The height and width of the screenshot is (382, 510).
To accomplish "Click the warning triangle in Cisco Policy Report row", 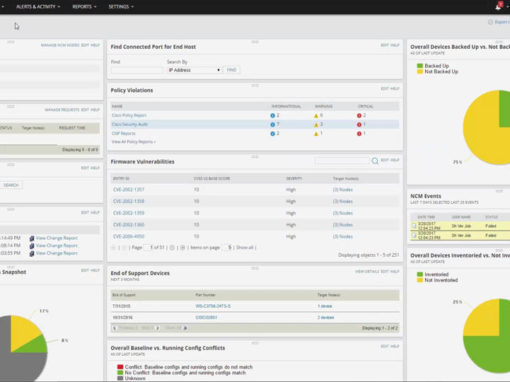I will [x=316, y=116].
